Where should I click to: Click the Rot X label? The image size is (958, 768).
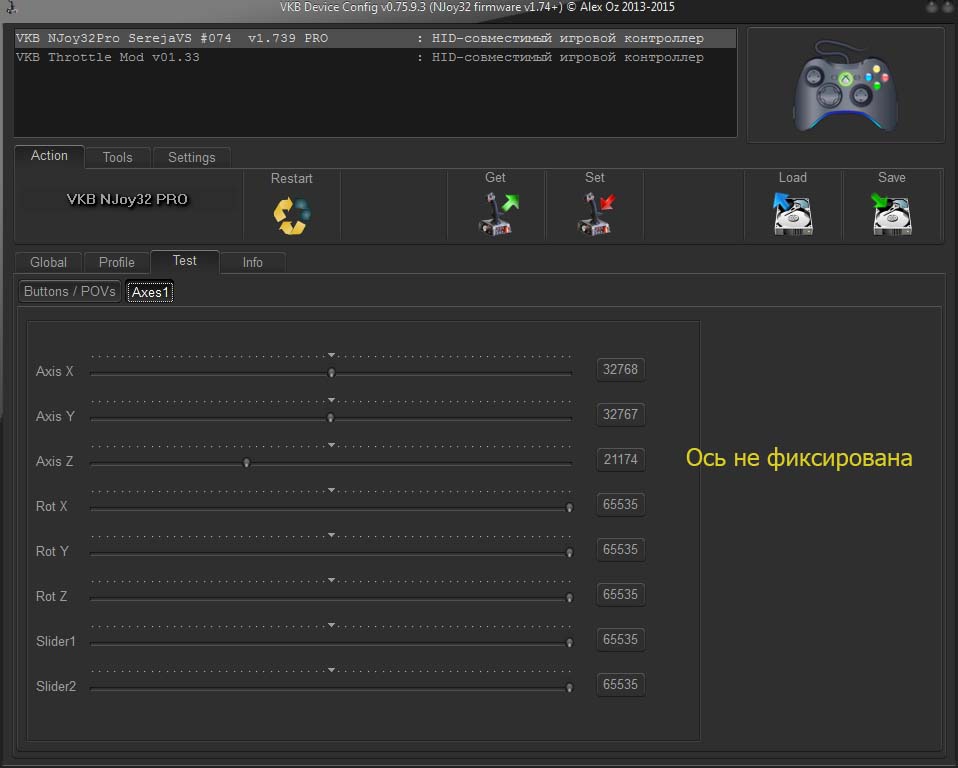(x=51, y=507)
